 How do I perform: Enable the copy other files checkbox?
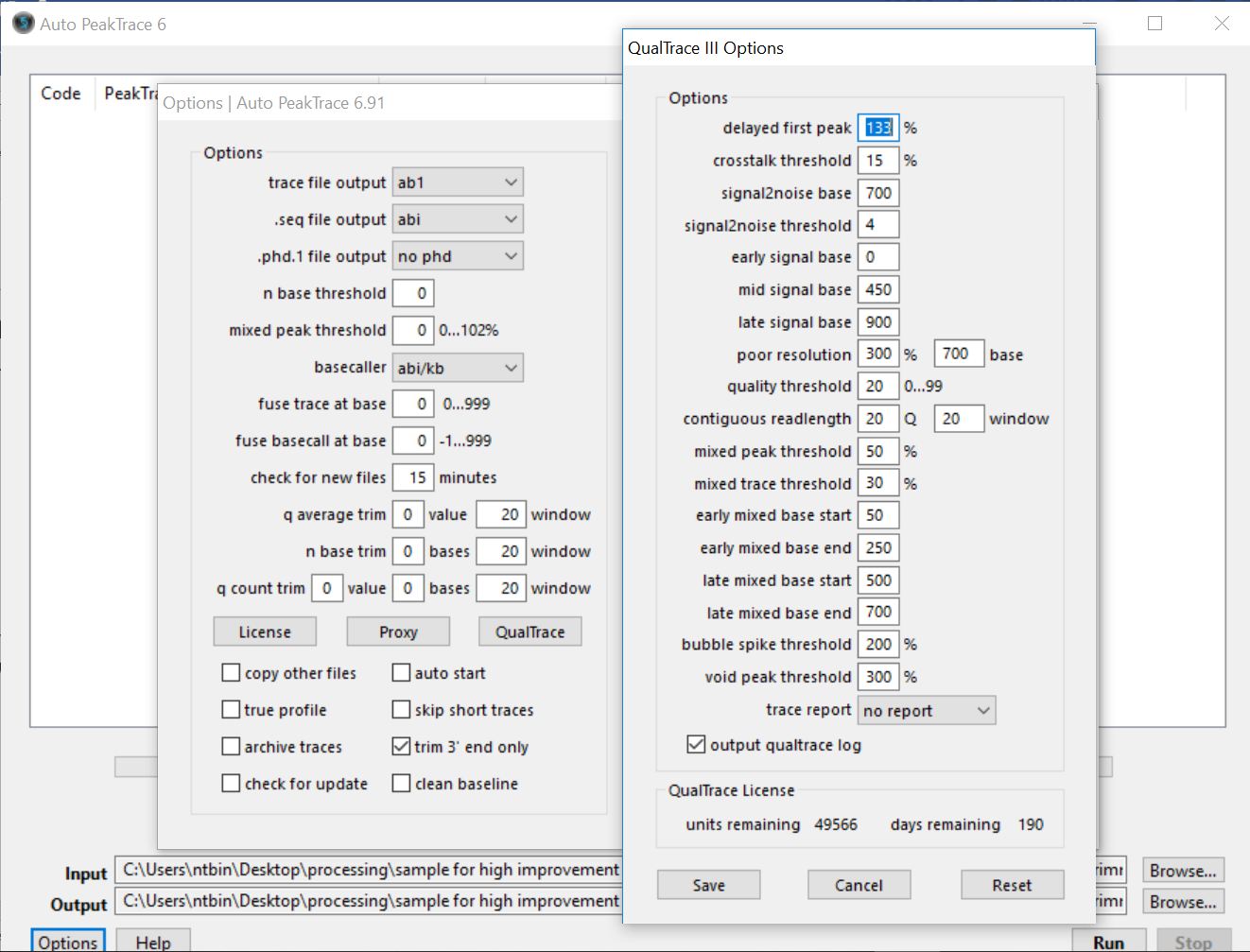pyautogui.click(x=231, y=673)
